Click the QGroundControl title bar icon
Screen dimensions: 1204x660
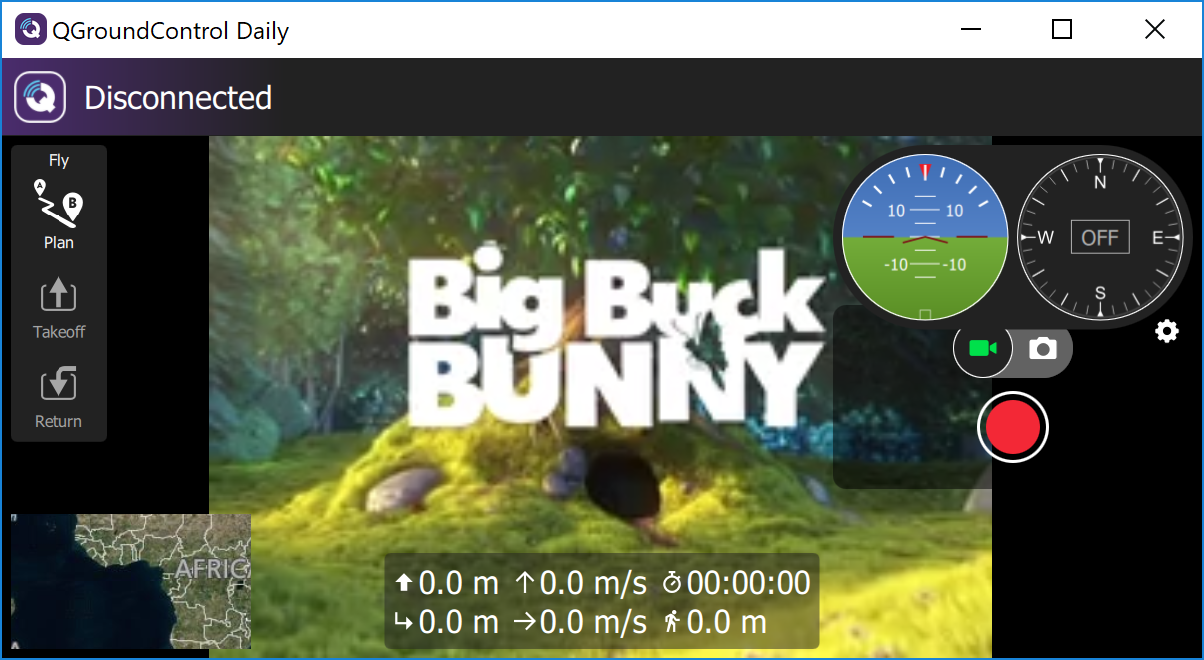[x=31, y=30]
